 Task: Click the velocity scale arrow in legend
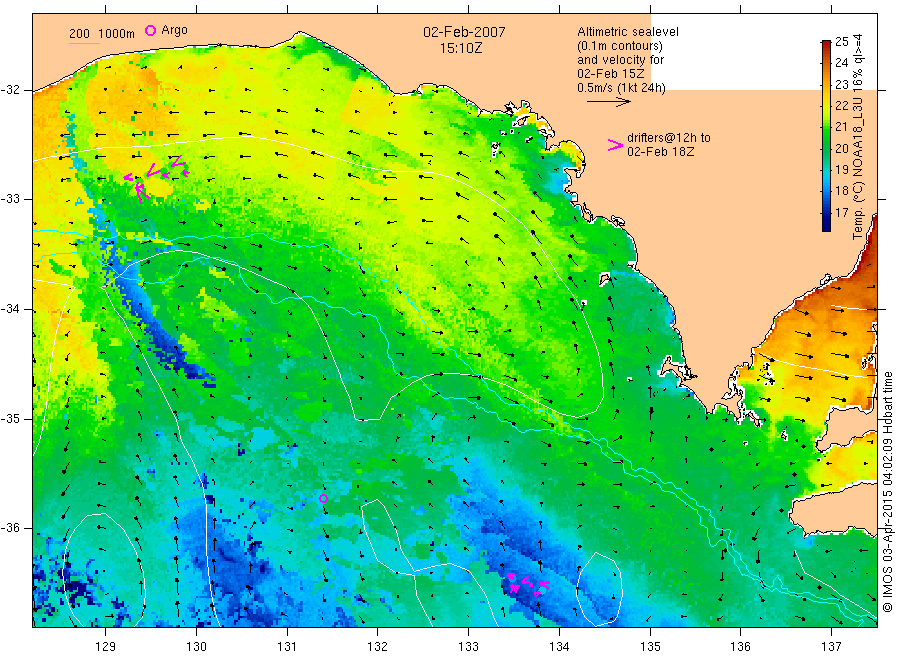(608, 102)
